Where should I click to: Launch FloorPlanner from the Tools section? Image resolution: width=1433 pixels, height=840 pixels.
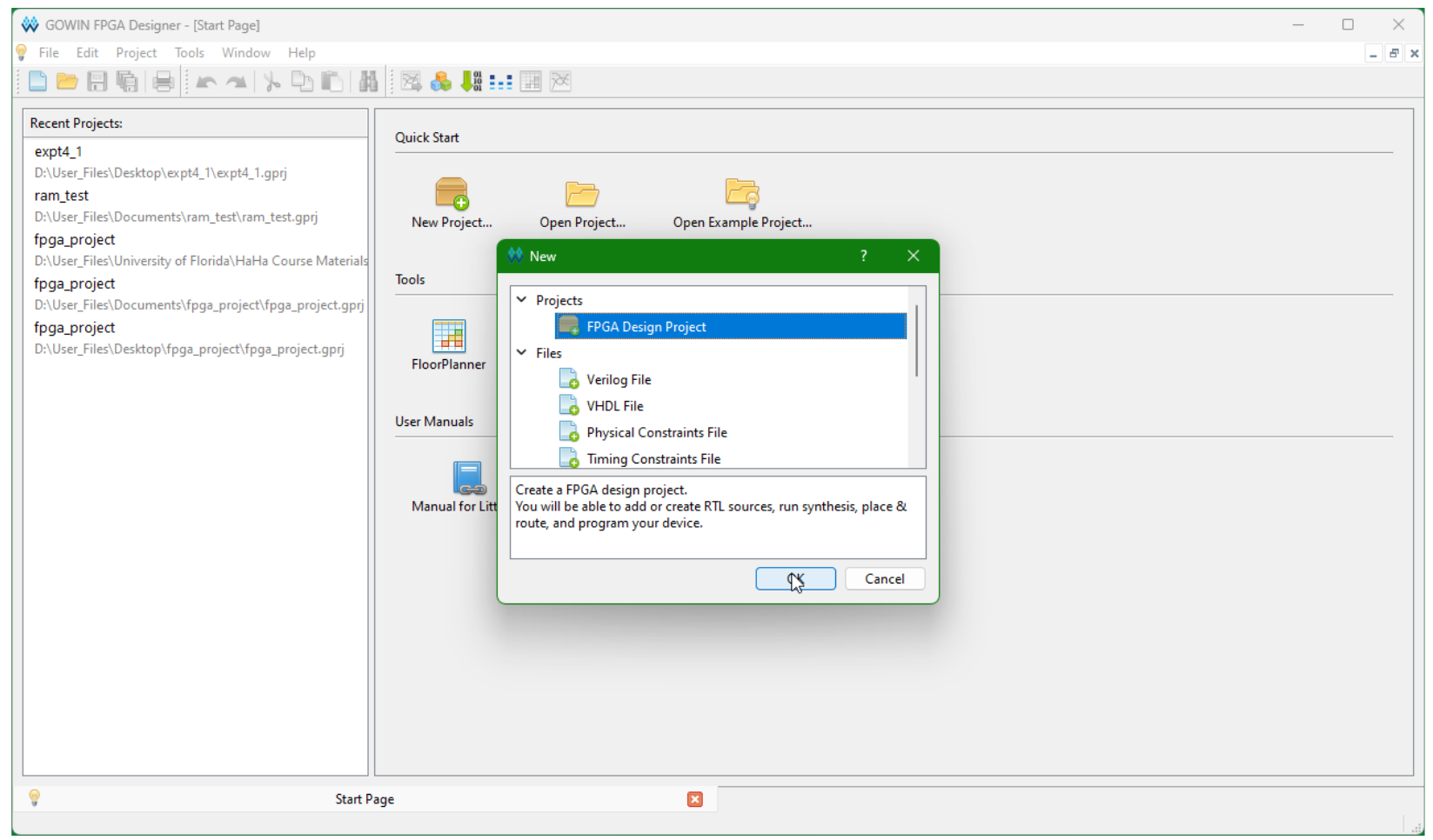449,336
